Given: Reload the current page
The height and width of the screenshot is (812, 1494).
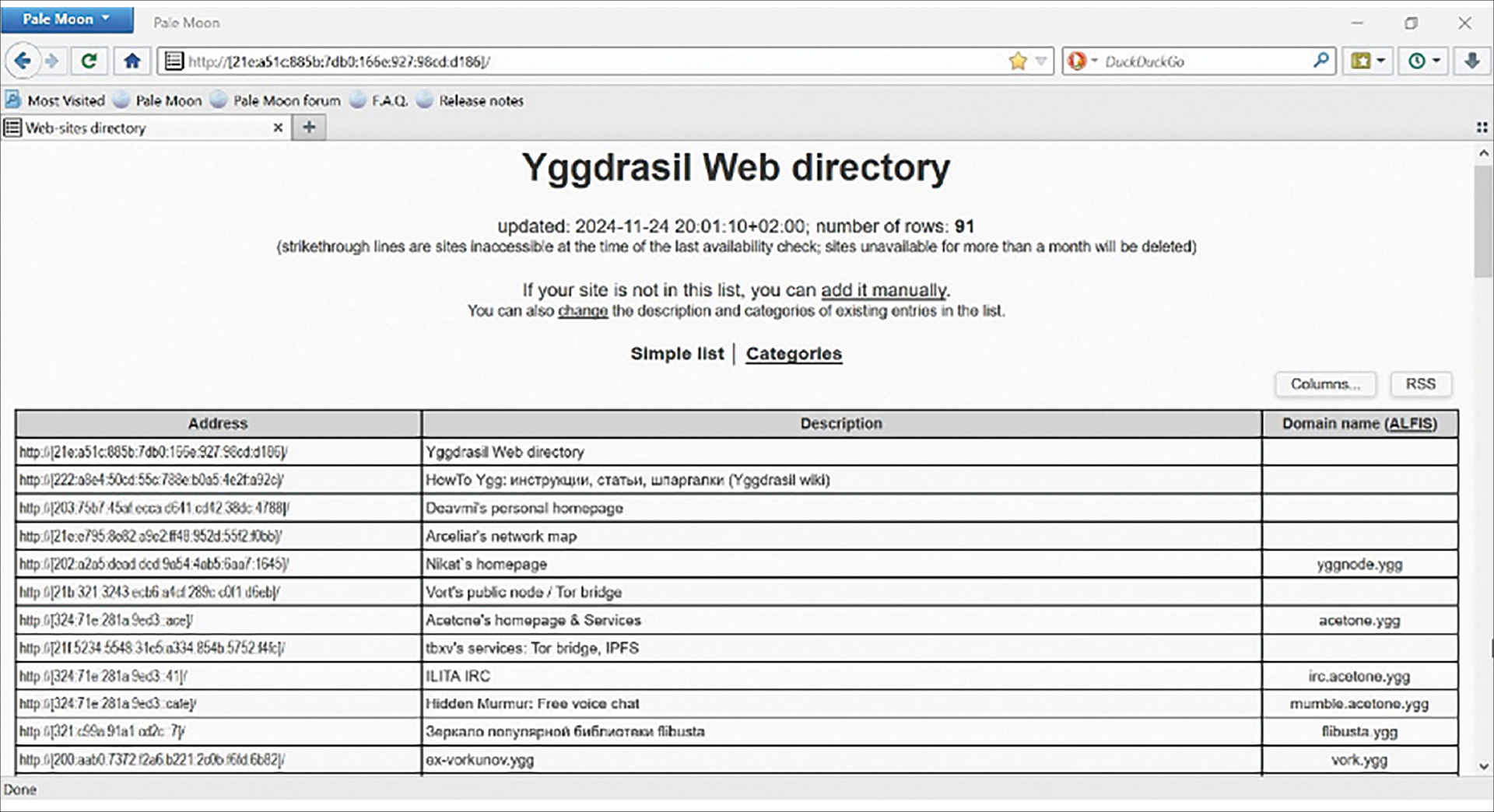Looking at the screenshot, I should 89,61.
